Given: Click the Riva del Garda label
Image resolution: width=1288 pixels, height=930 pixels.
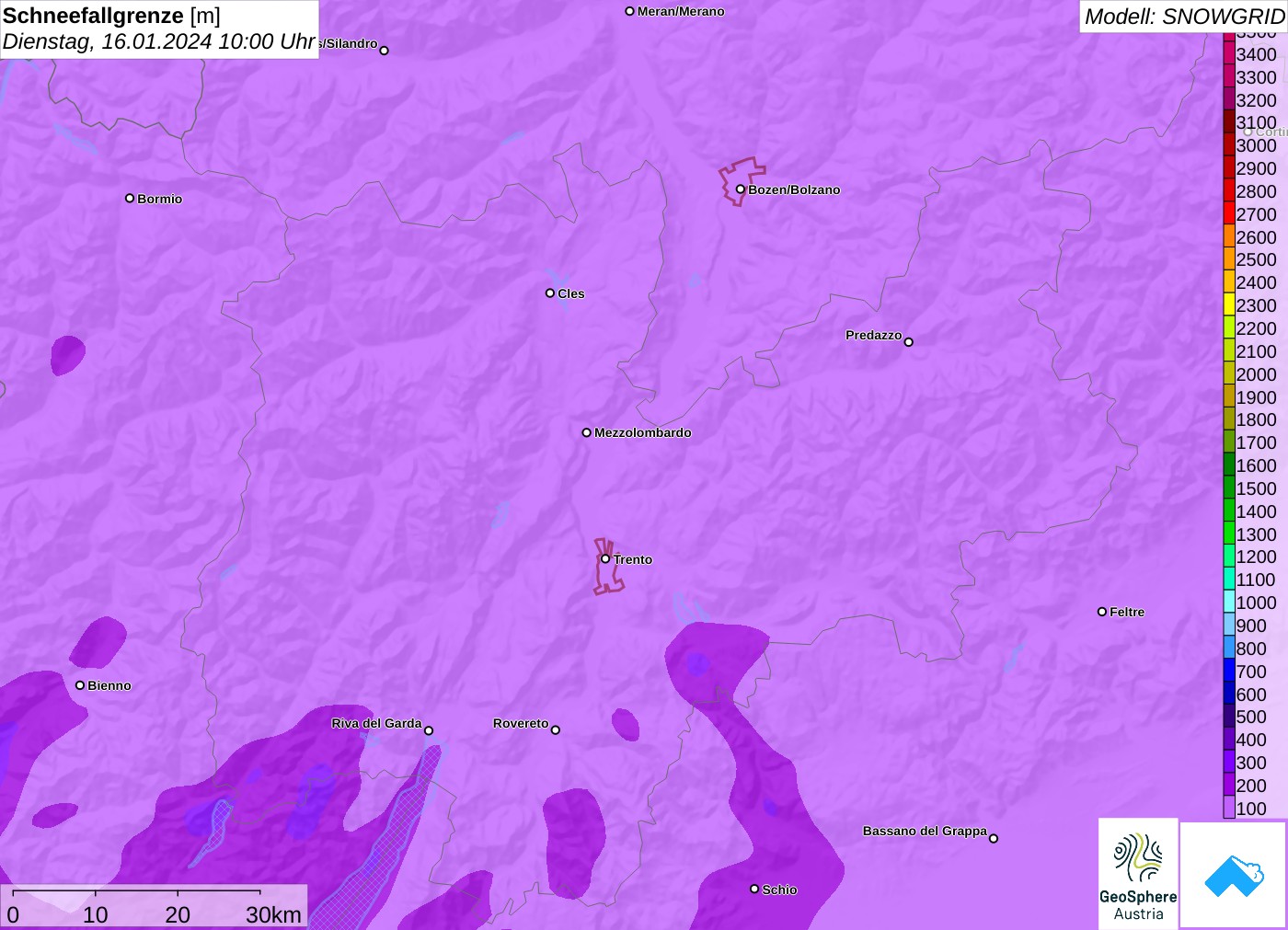Looking at the screenshot, I should [376, 723].
